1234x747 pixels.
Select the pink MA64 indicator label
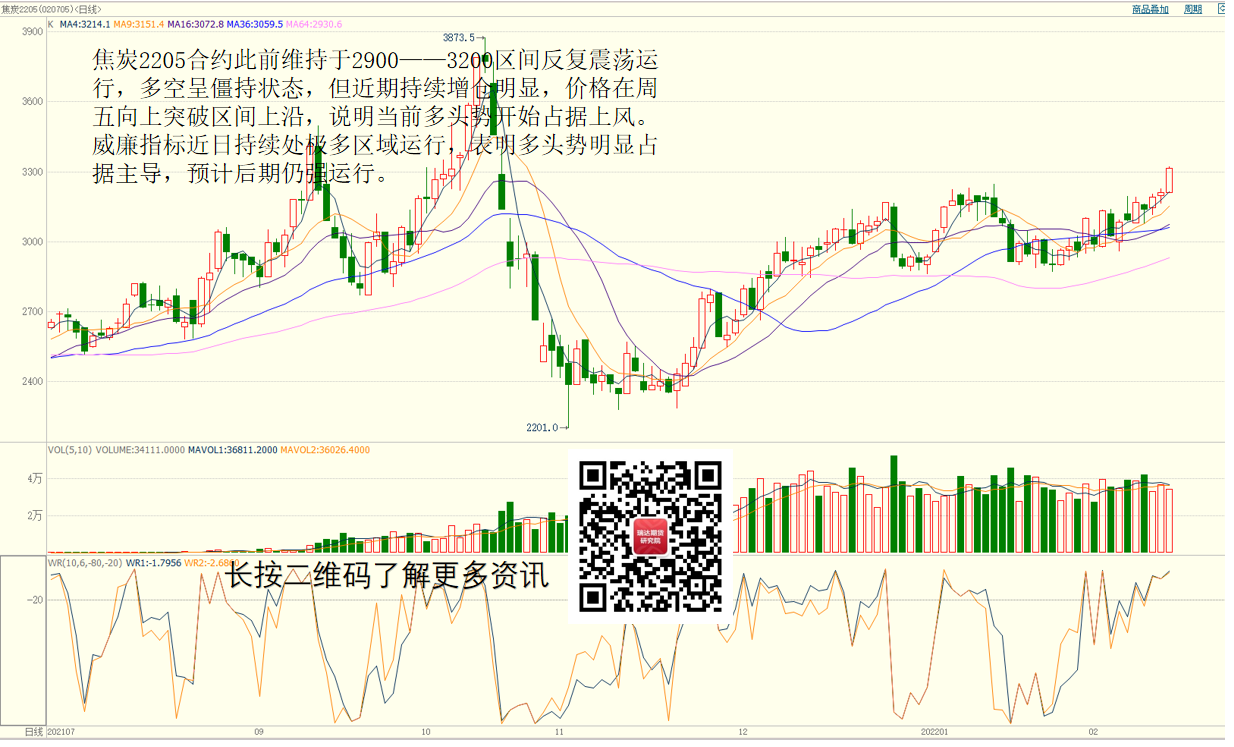[x=314, y=23]
